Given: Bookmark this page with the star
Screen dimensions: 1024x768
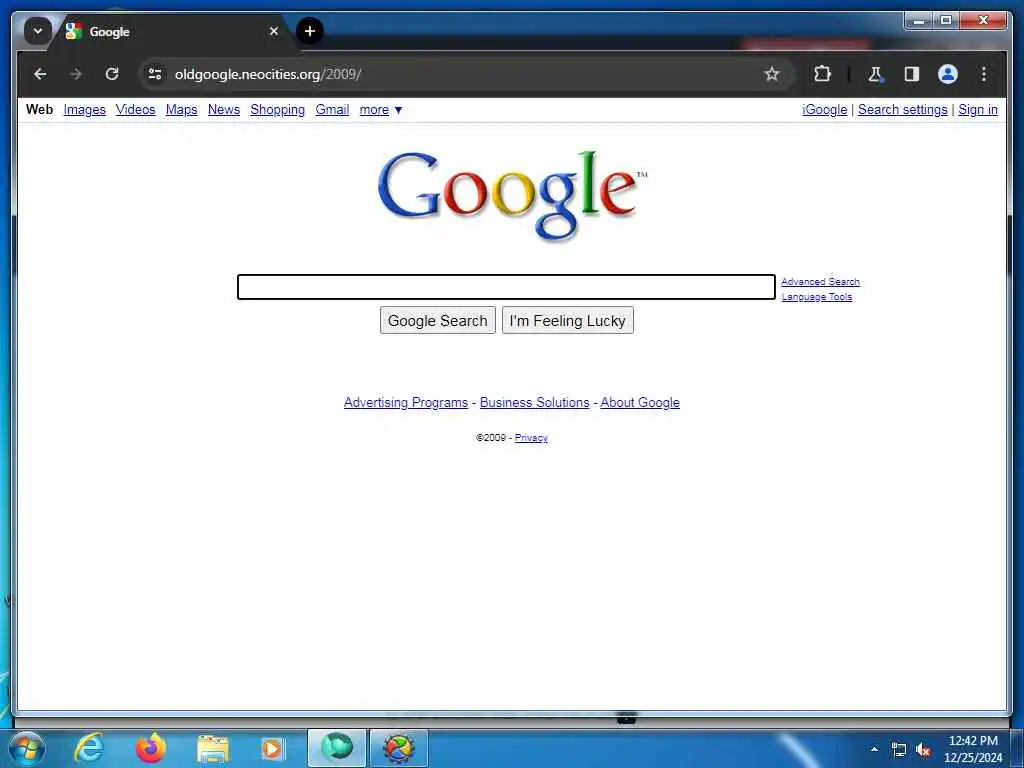Looking at the screenshot, I should coord(772,74).
